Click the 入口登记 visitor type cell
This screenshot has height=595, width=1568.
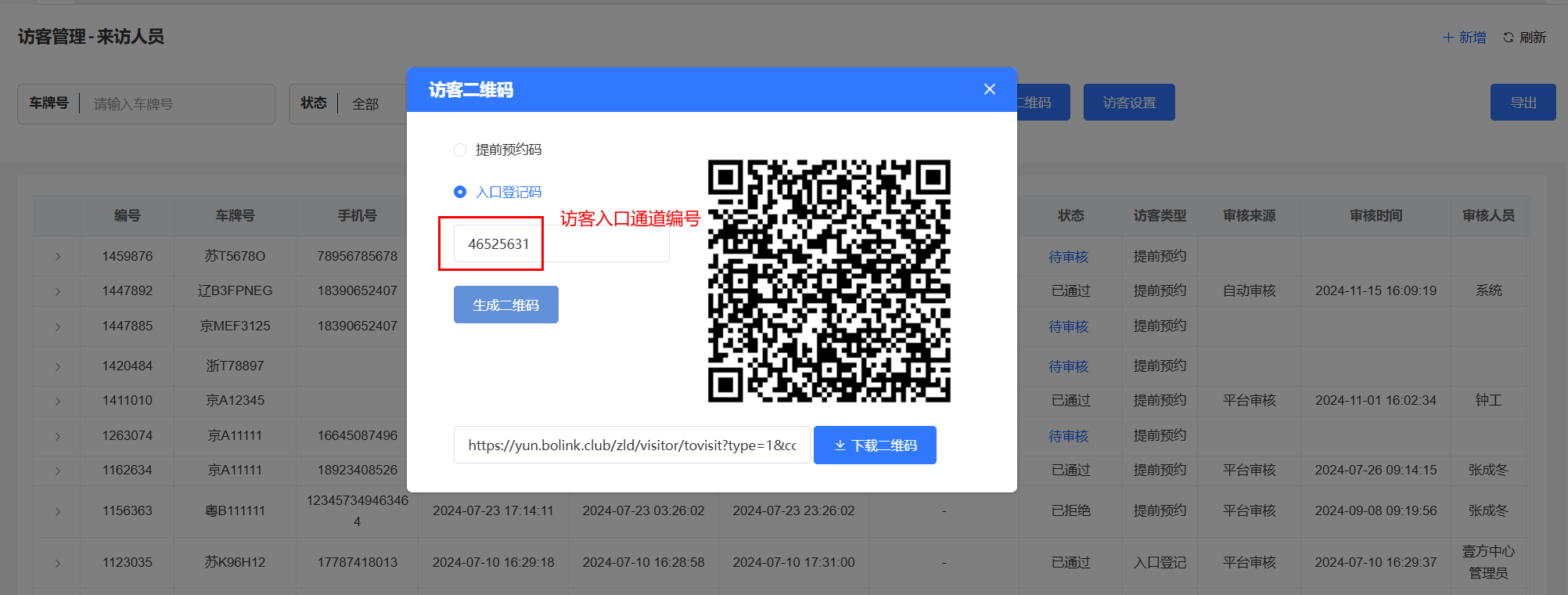[1160, 562]
